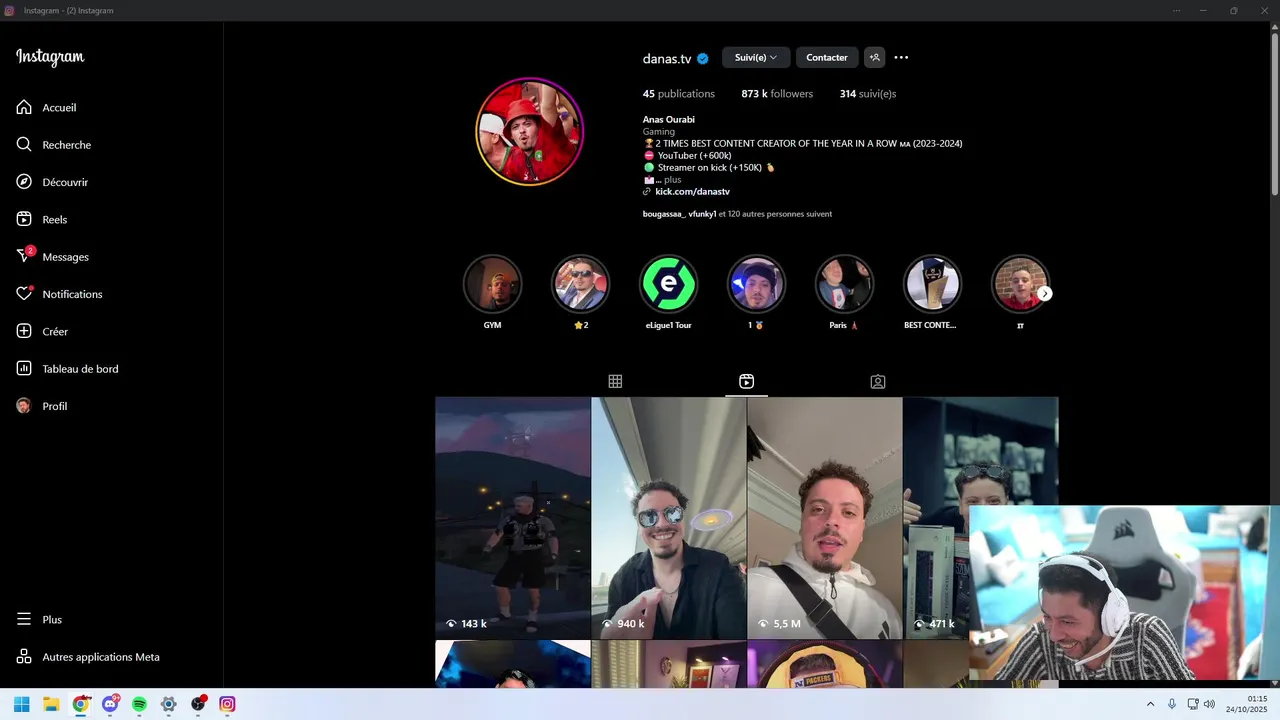Image resolution: width=1280 pixels, height=720 pixels.
Task: Click the Gaming category label
Action: pyautogui.click(x=659, y=131)
